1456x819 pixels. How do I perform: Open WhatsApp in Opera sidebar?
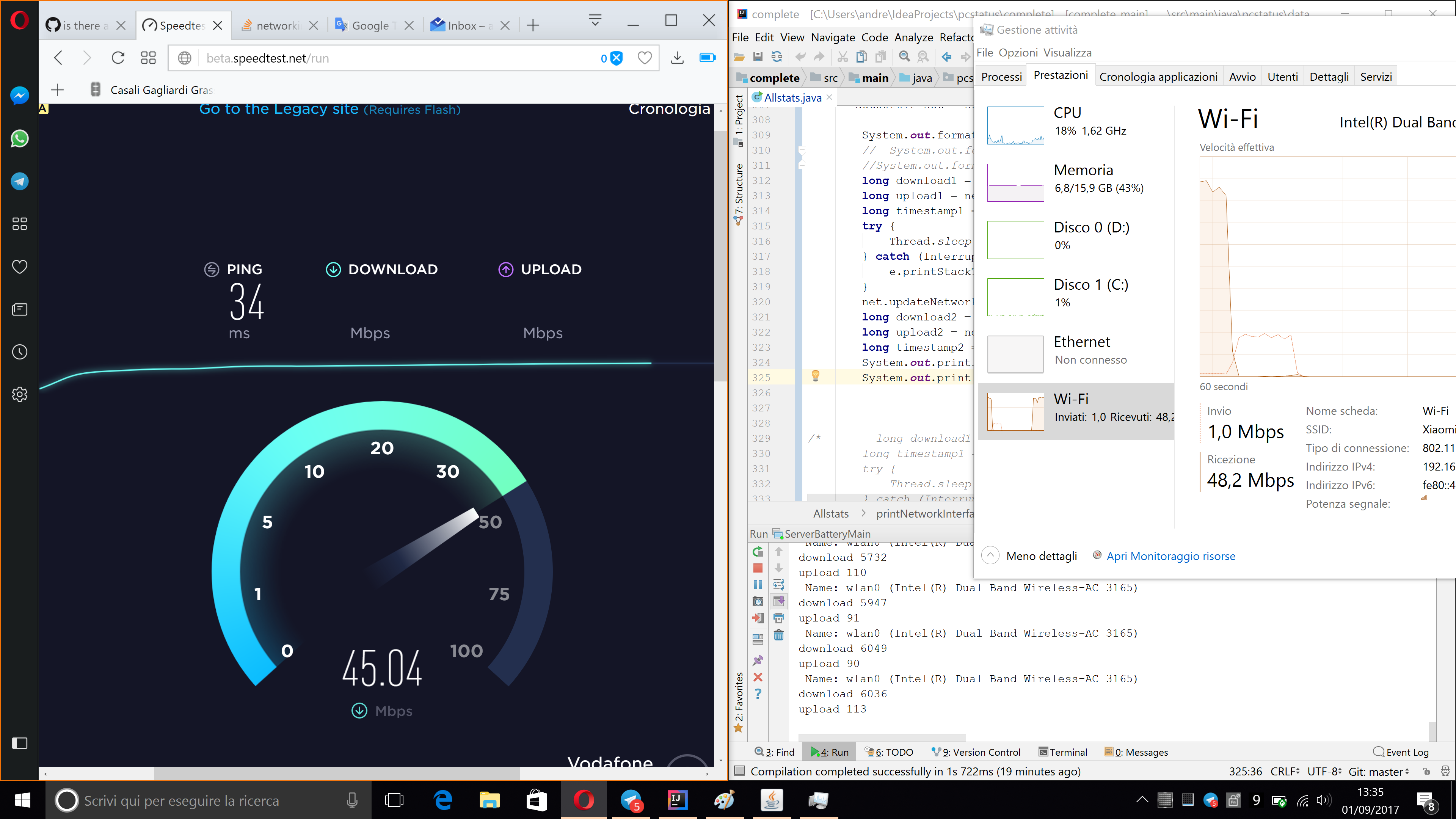(20, 138)
